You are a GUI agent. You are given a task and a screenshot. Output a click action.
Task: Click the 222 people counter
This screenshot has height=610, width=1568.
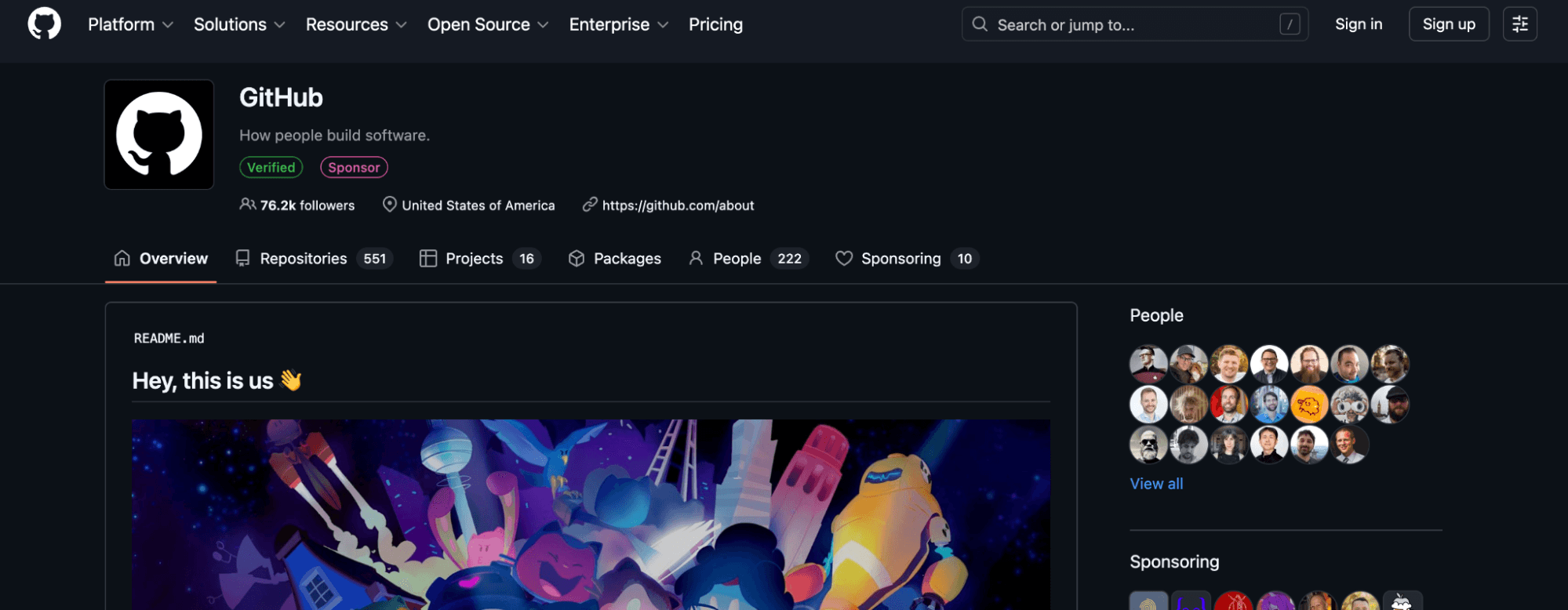[x=789, y=259]
